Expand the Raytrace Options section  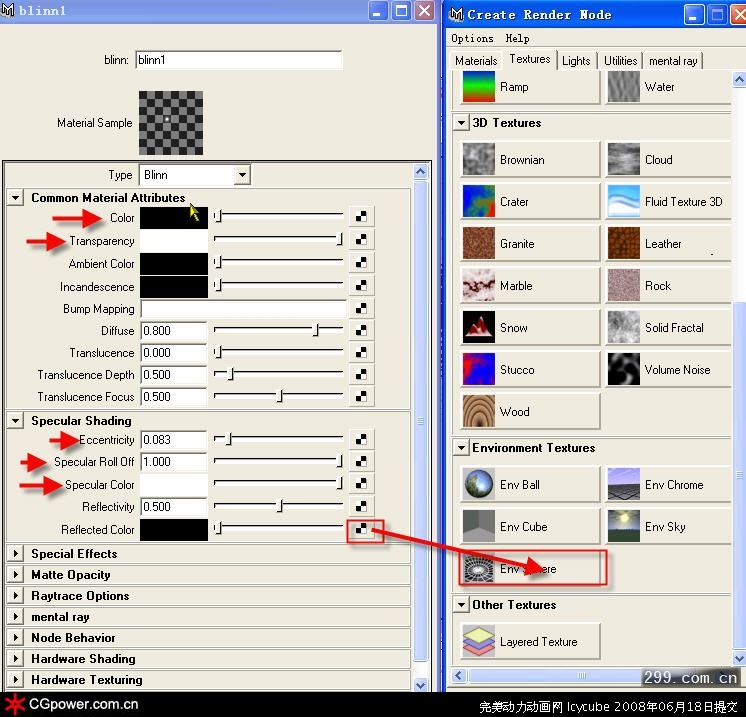(16, 596)
